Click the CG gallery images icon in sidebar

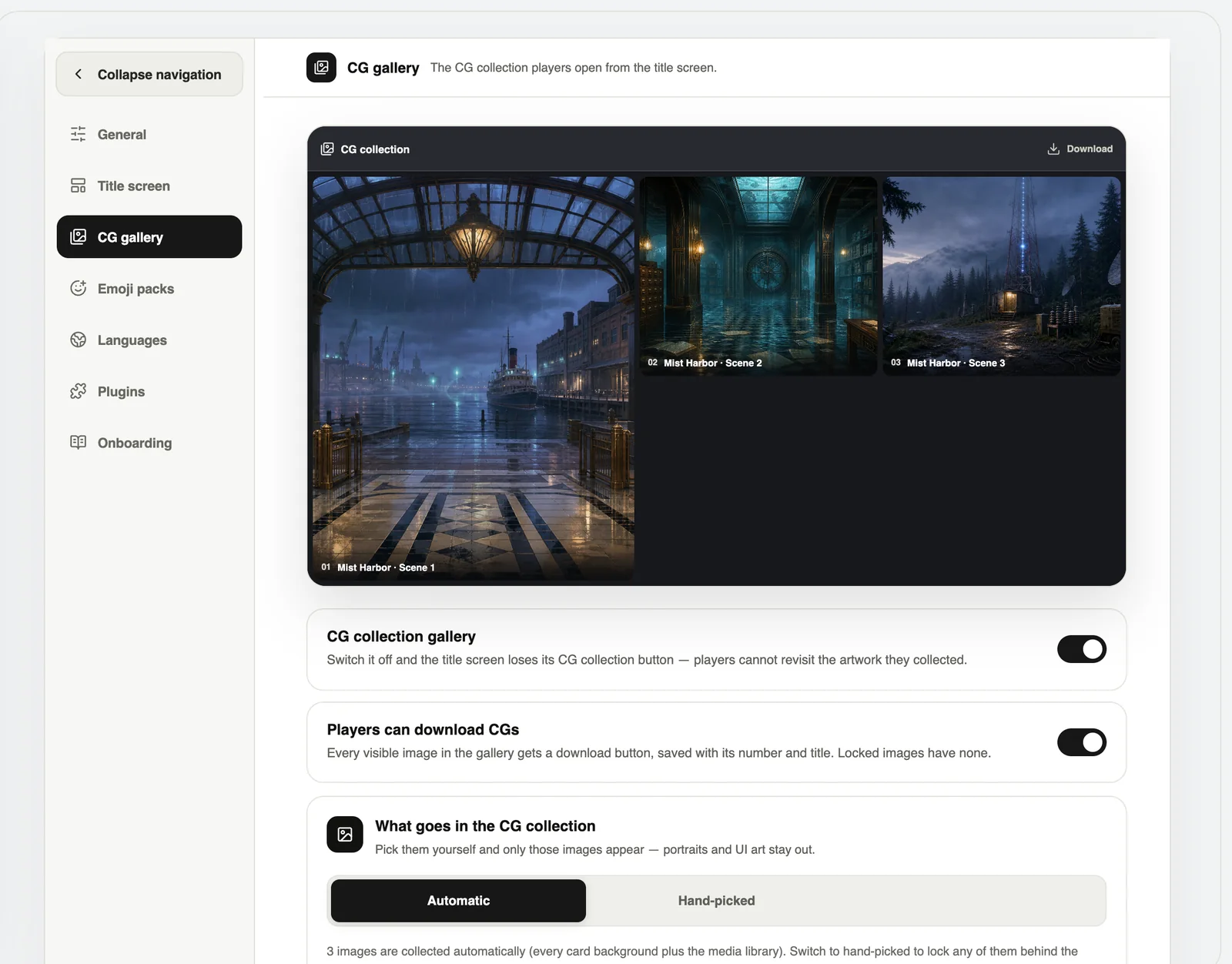pos(78,237)
